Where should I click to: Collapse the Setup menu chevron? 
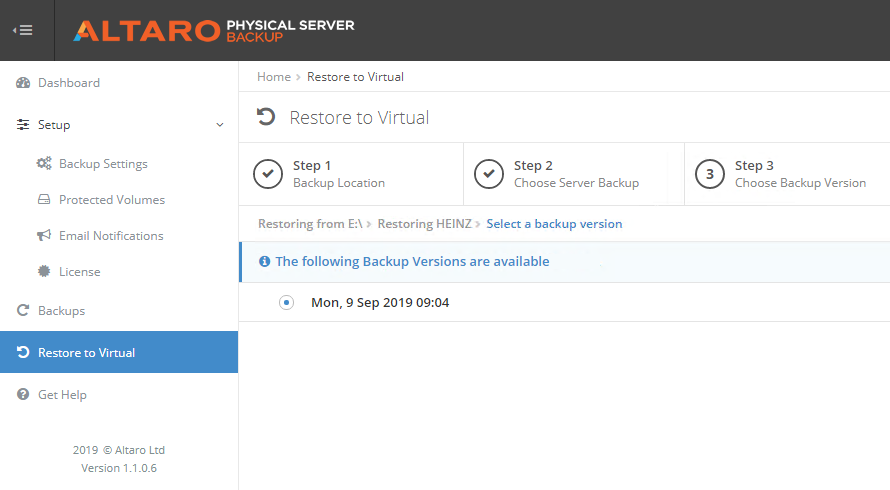pyautogui.click(x=220, y=125)
